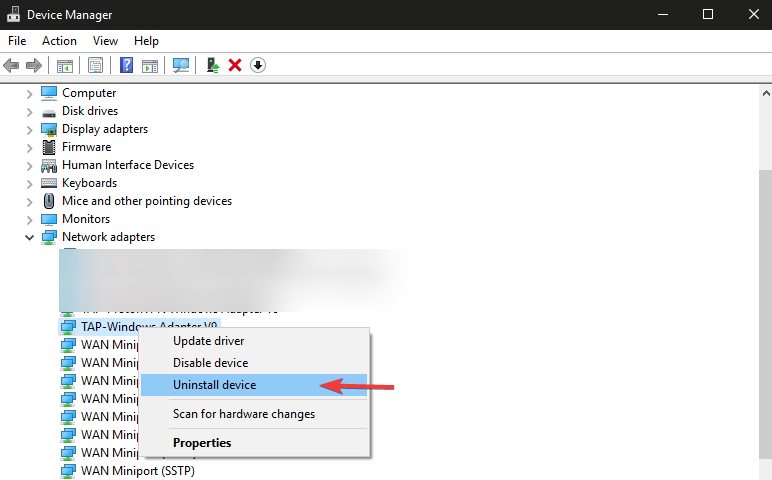The height and width of the screenshot is (480, 772).
Task: Click the Firmware label text
Action: [x=87, y=147]
